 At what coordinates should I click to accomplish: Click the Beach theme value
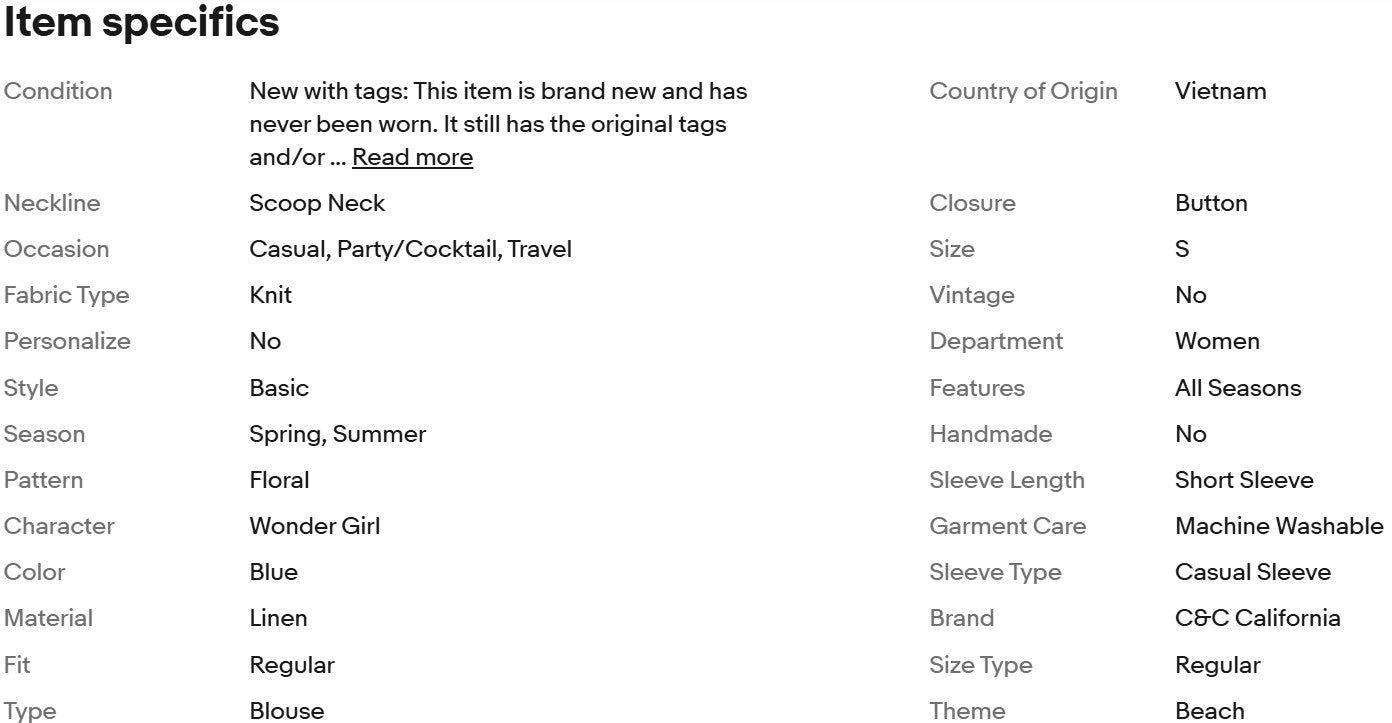click(x=1209, y=711)
